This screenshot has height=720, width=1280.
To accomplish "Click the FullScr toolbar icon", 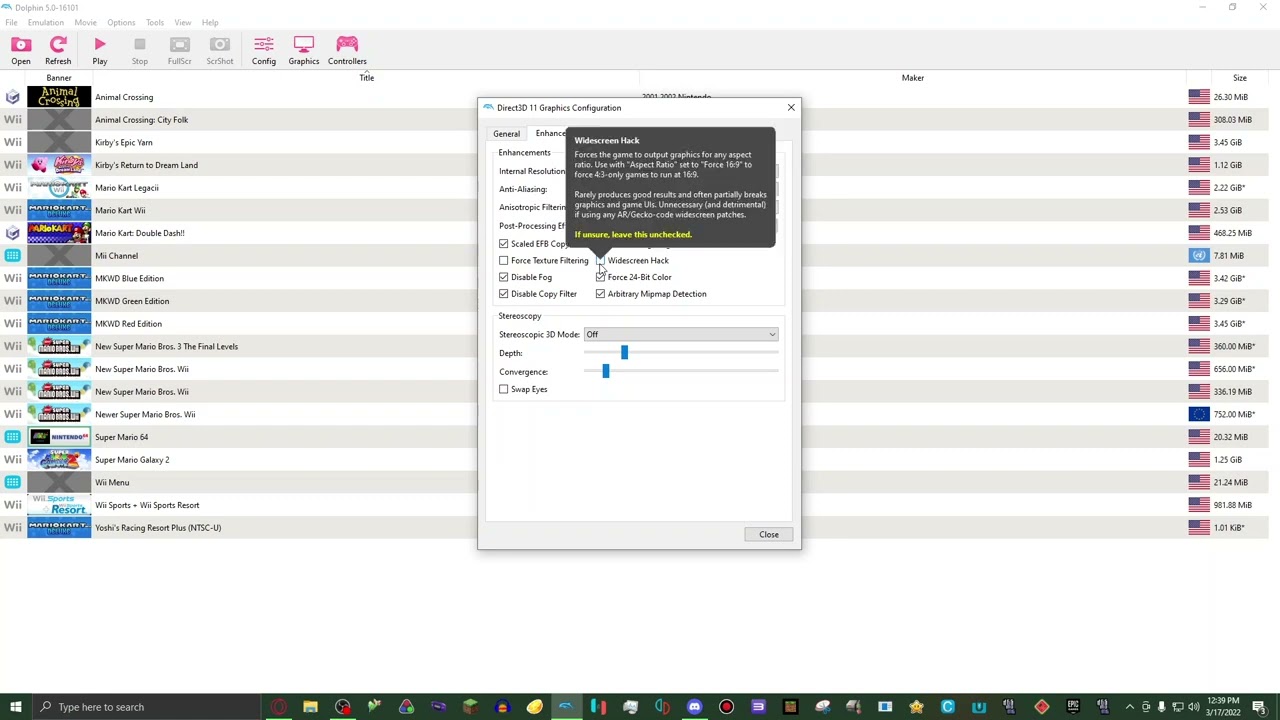I will click(180, 50).
